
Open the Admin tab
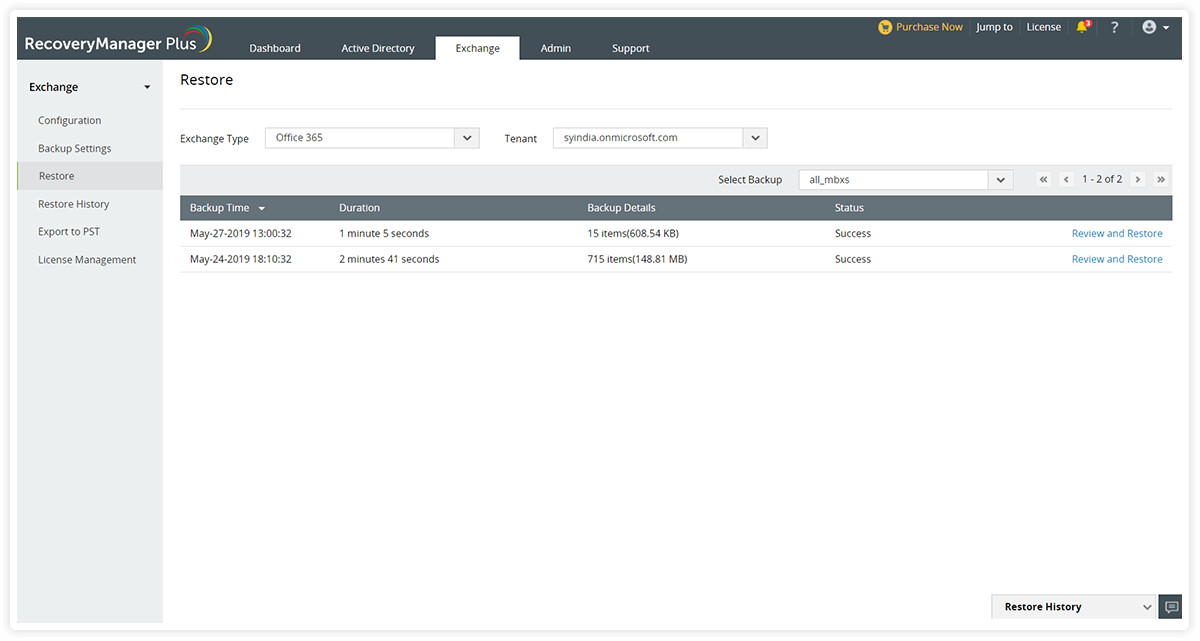coord(555,47)
